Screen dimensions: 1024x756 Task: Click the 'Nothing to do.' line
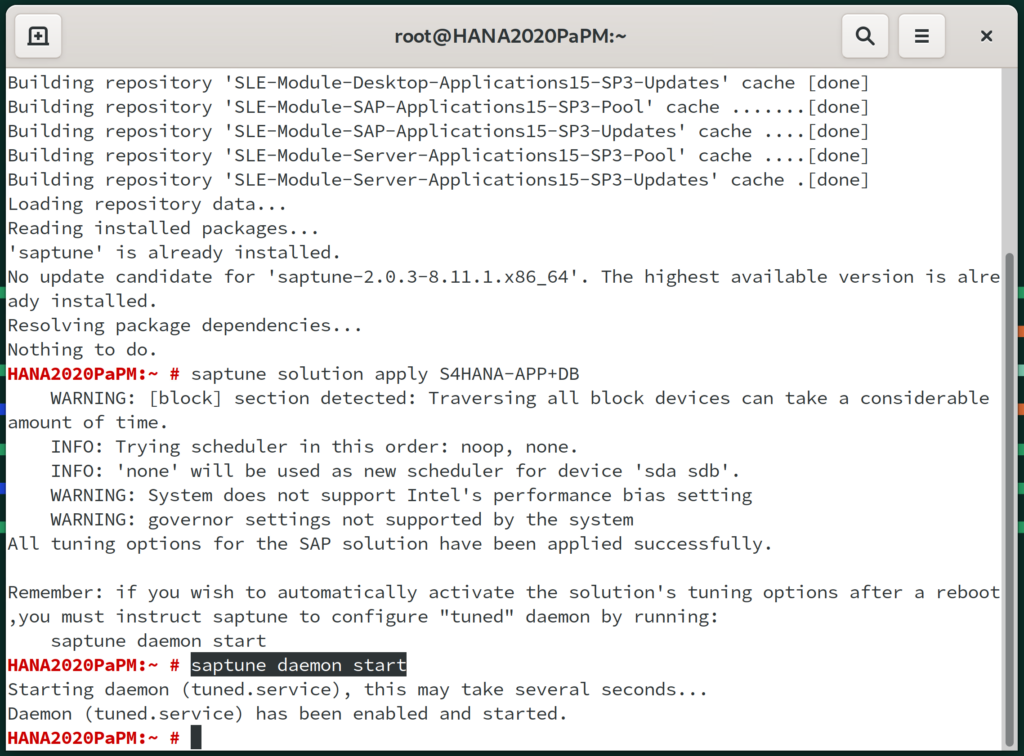[82, 350]
